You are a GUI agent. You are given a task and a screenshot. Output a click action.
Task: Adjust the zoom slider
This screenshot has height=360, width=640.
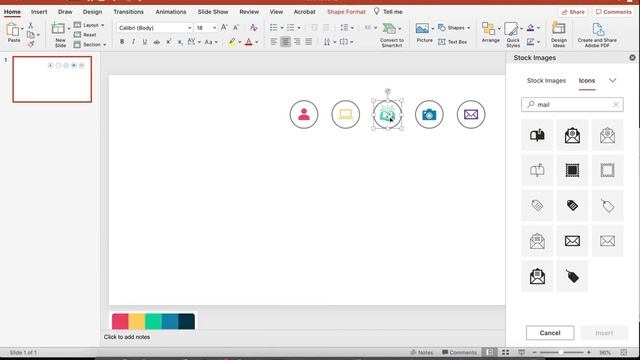561,352
